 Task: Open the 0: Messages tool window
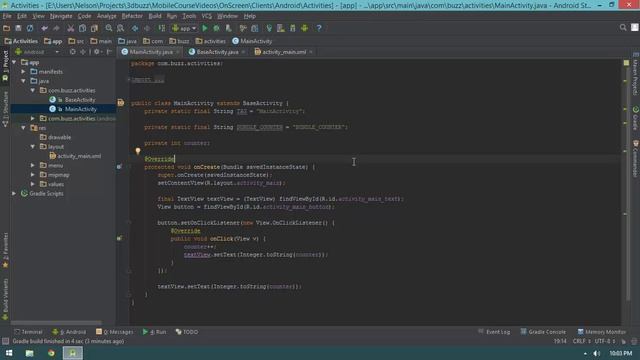(115, 332)
